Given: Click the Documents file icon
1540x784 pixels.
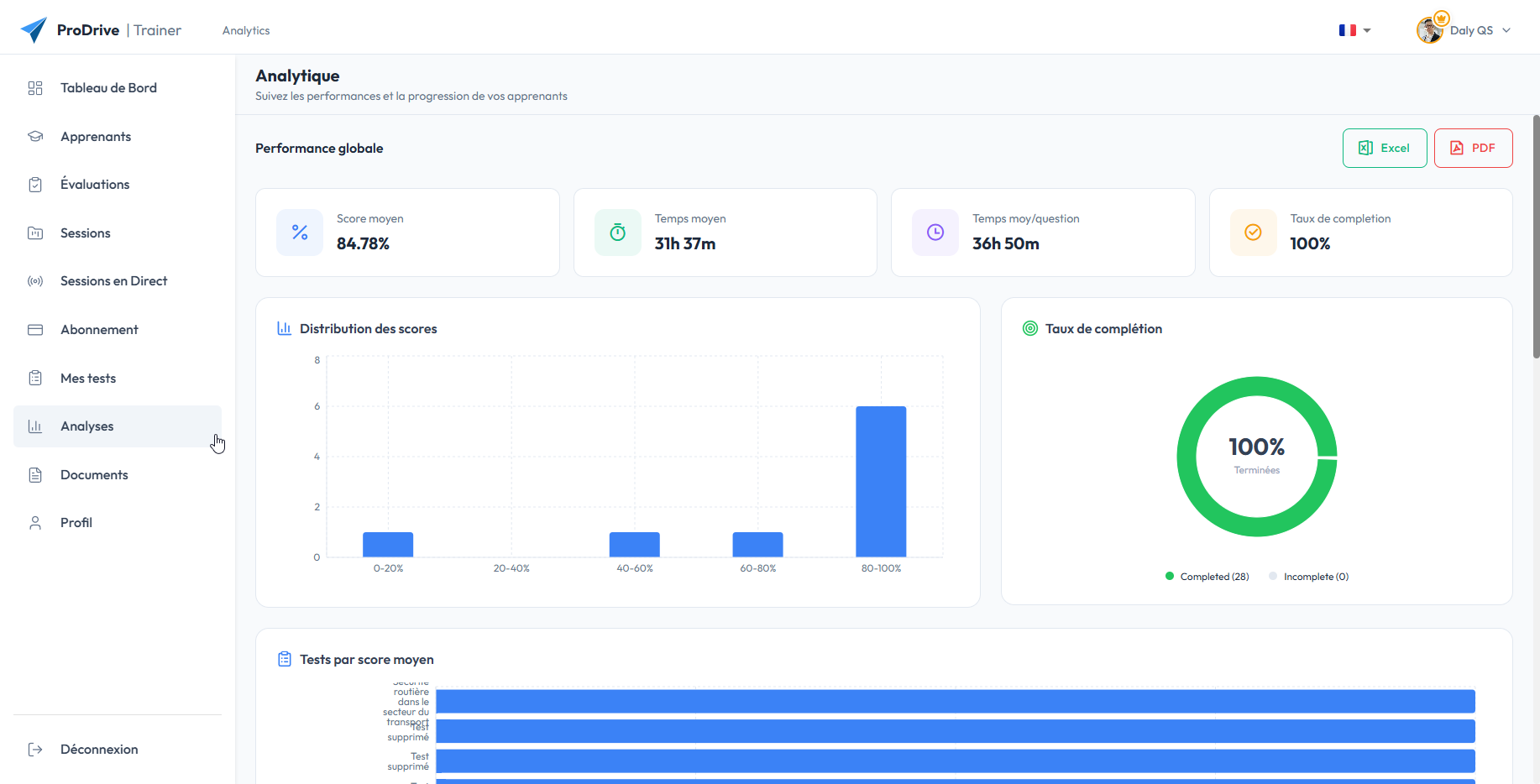Looking at the screenshot, I should (35, 475).
